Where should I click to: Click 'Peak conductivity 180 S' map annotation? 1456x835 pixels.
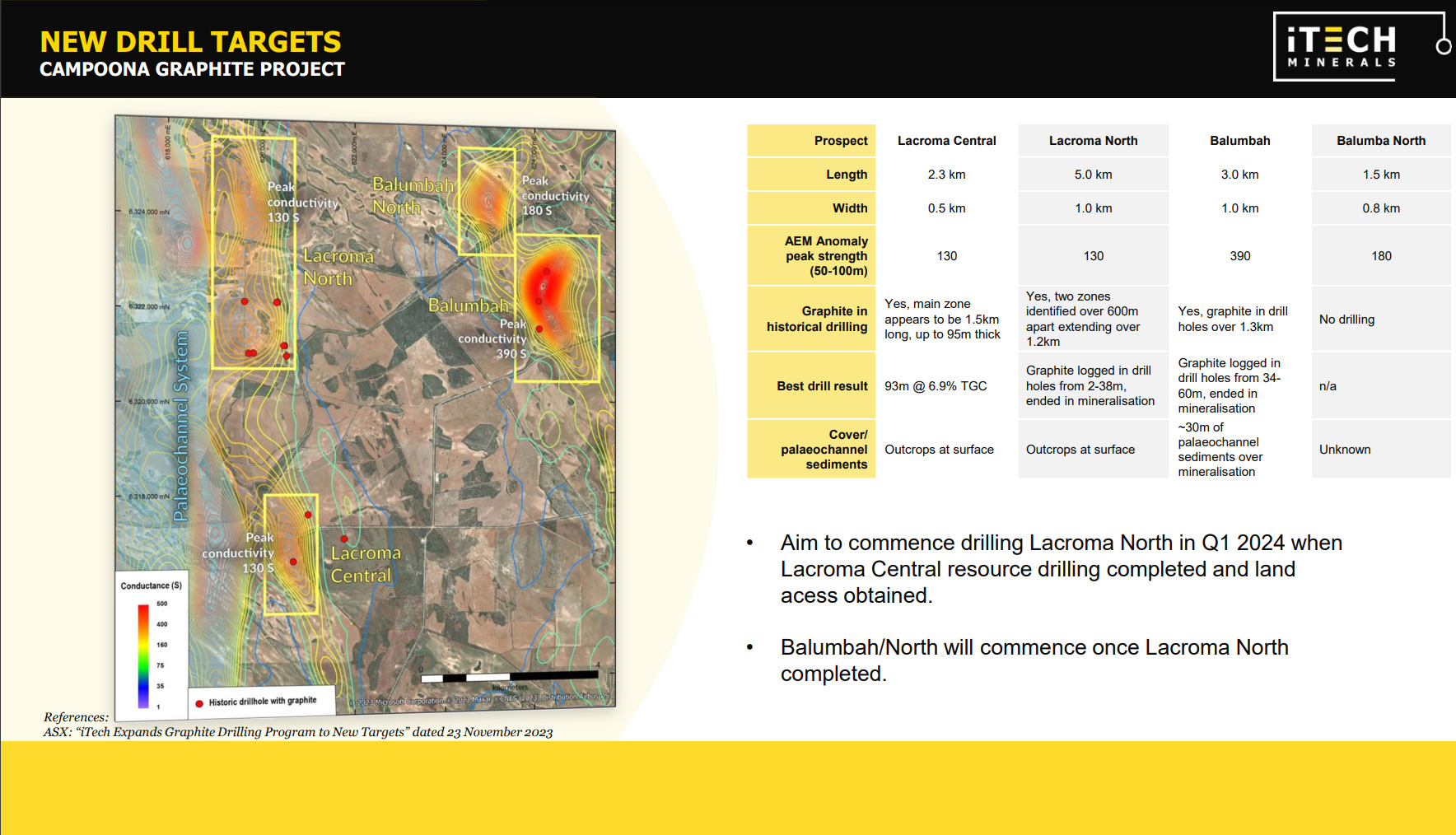point(555,195)
